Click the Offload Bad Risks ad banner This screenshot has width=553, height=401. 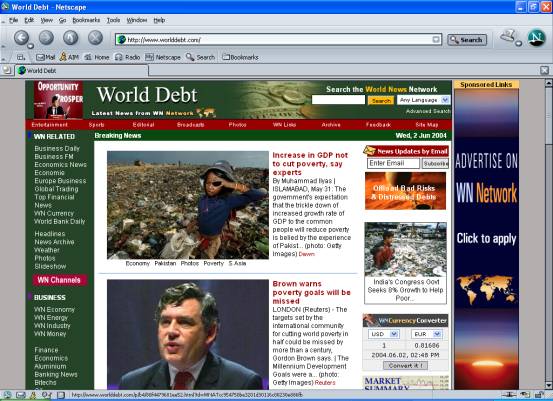(405, 191)
